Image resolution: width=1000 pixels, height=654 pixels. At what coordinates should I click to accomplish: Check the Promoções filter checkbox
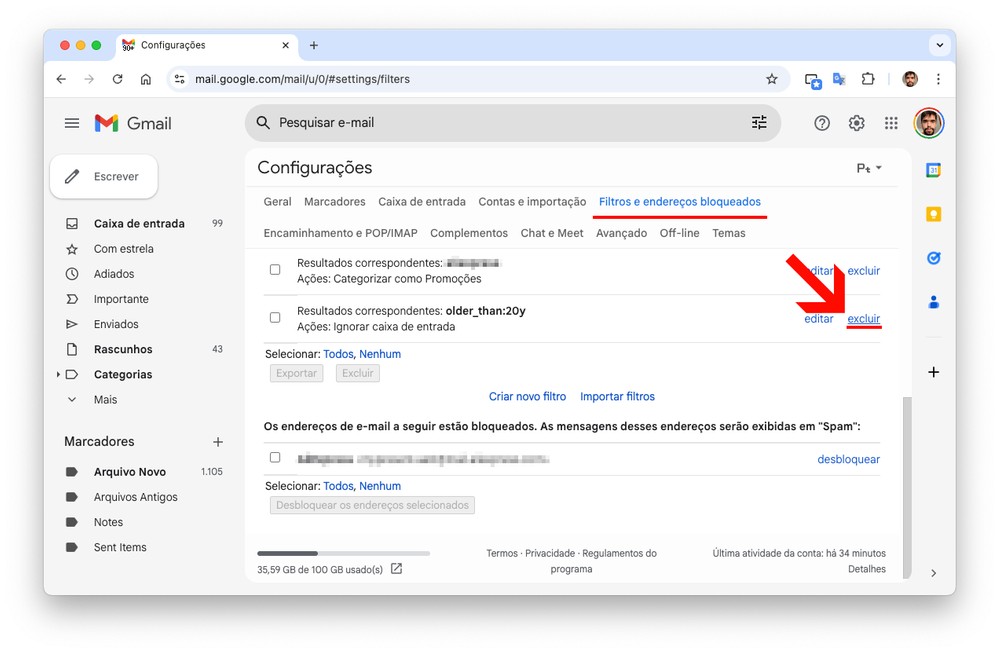(x=275, y=270)
